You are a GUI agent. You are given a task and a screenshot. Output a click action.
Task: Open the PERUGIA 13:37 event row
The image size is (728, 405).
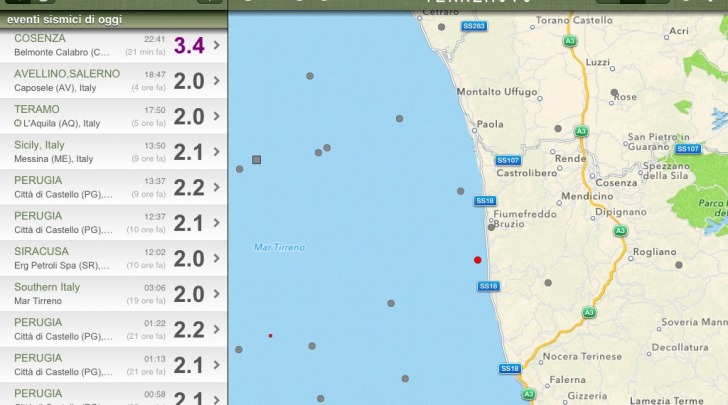click(x=113, y=187)
